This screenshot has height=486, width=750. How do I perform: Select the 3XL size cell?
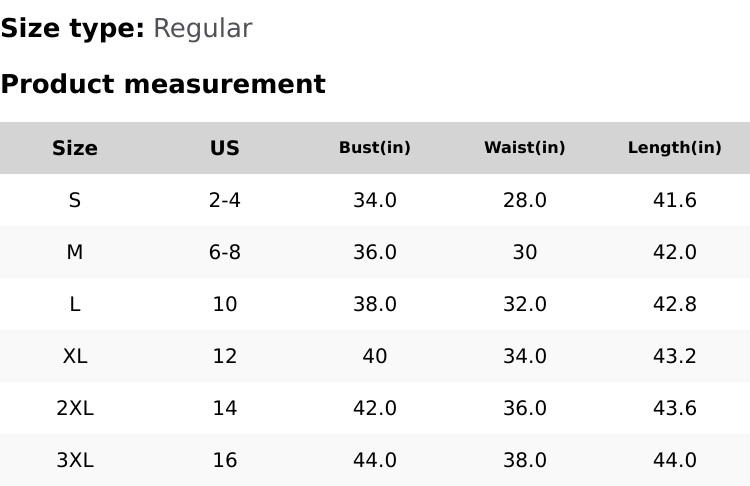(x=75, y=460)
